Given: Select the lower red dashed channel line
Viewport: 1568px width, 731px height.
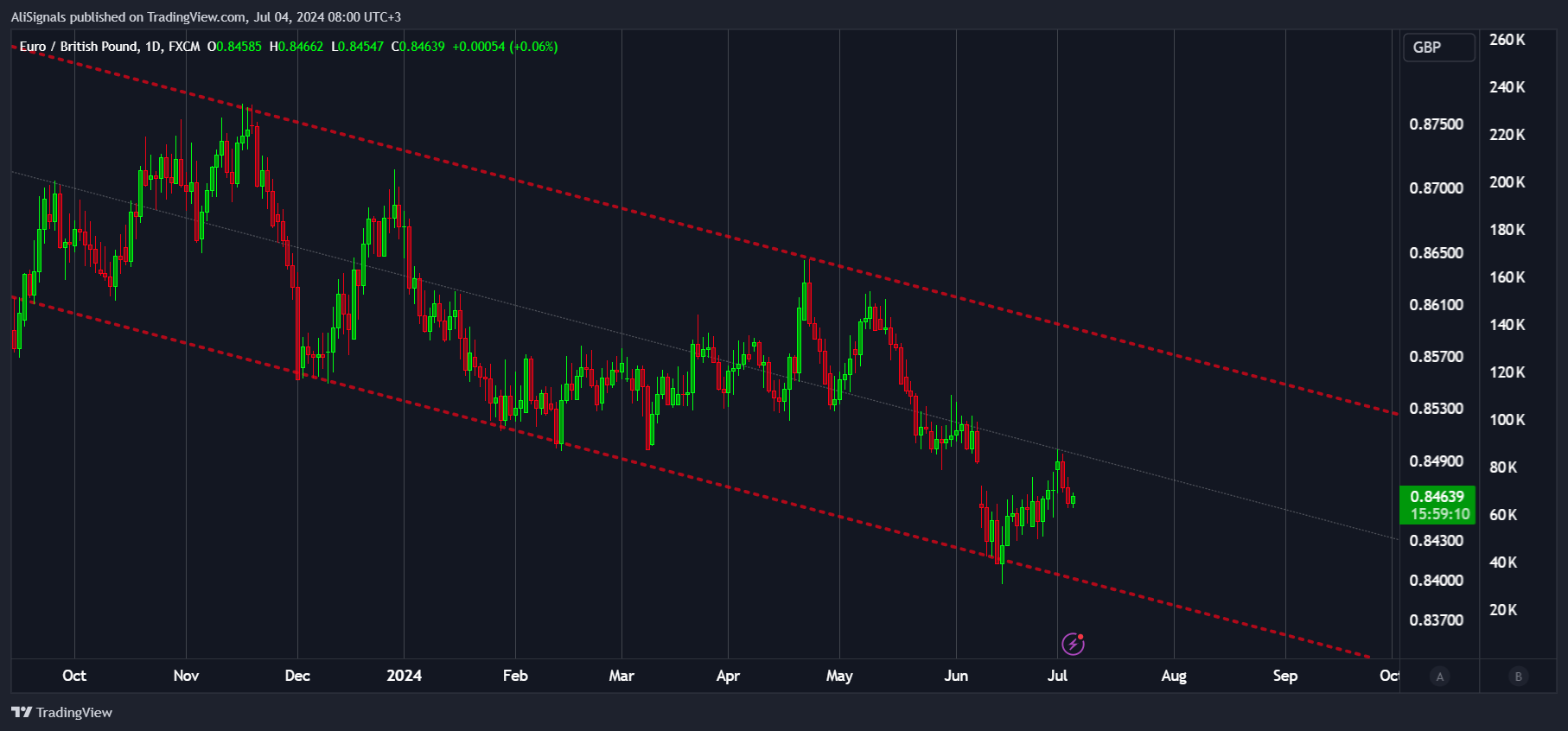Looking at the screenshot, I should [x=692, y=476].
